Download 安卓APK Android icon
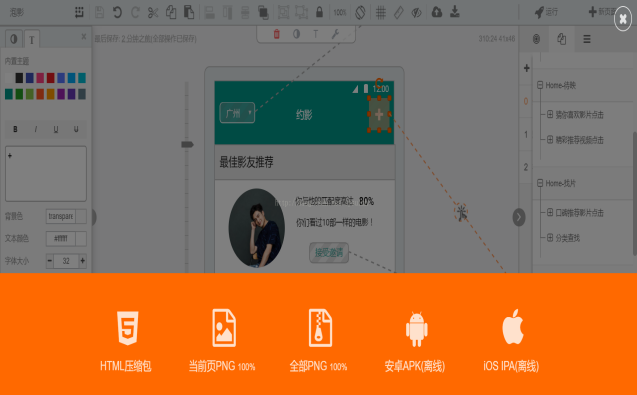 (416, 329)
